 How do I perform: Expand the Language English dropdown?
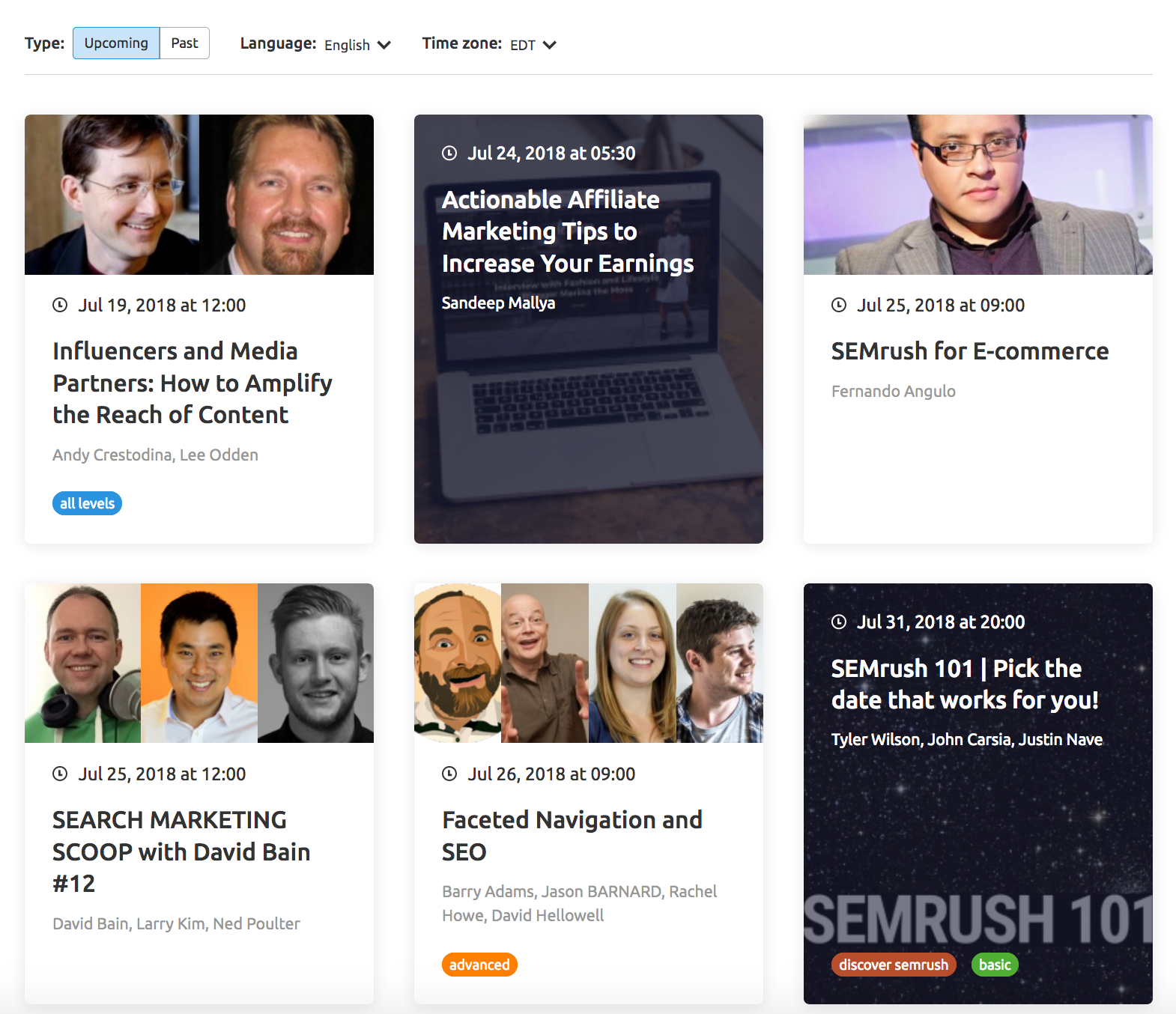tap(357, 45)
